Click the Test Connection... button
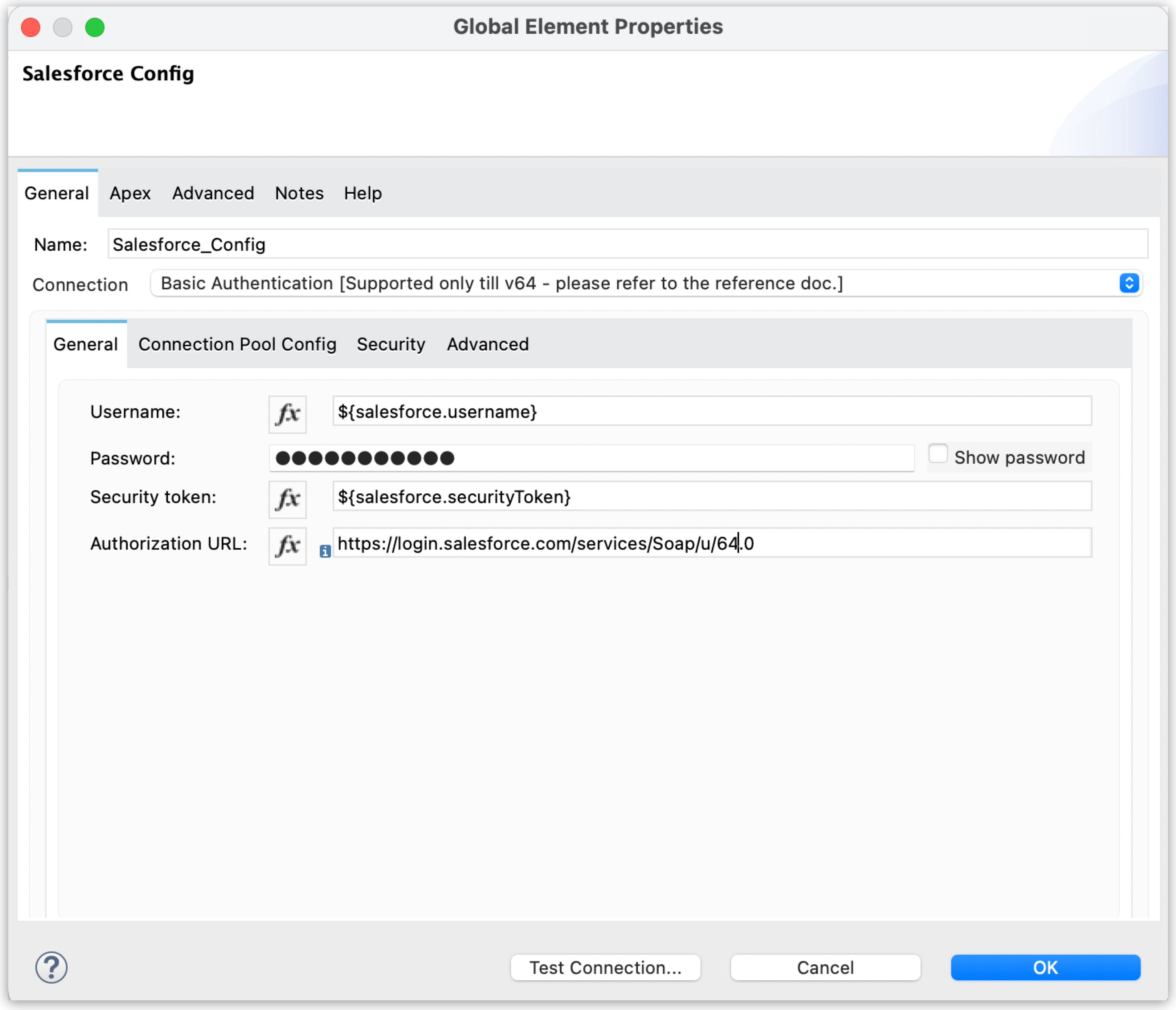Image resolution: width=1176 pixels, height=1010 pixels. (605, 967)
